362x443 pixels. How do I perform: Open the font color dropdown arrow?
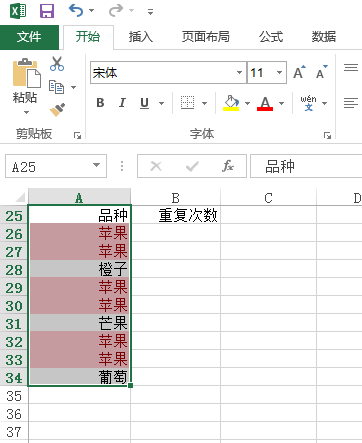point(282,103)
